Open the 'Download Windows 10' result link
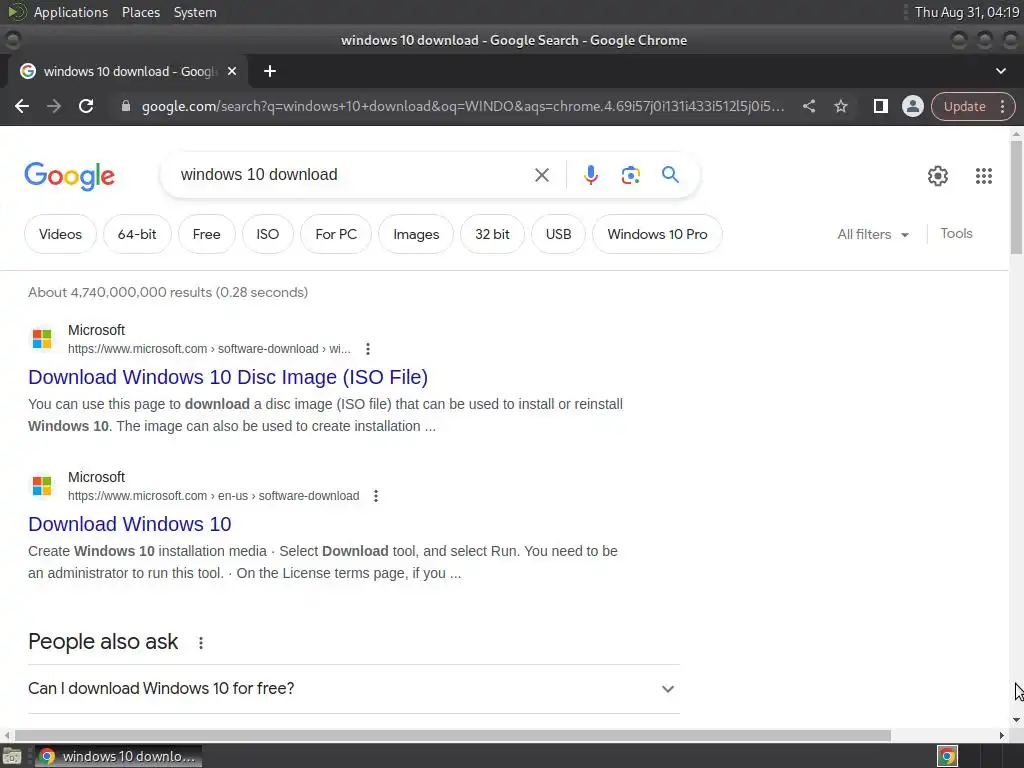Image resolution: width=1024 pixels, height=768 pixels. (x=129, y=524)
